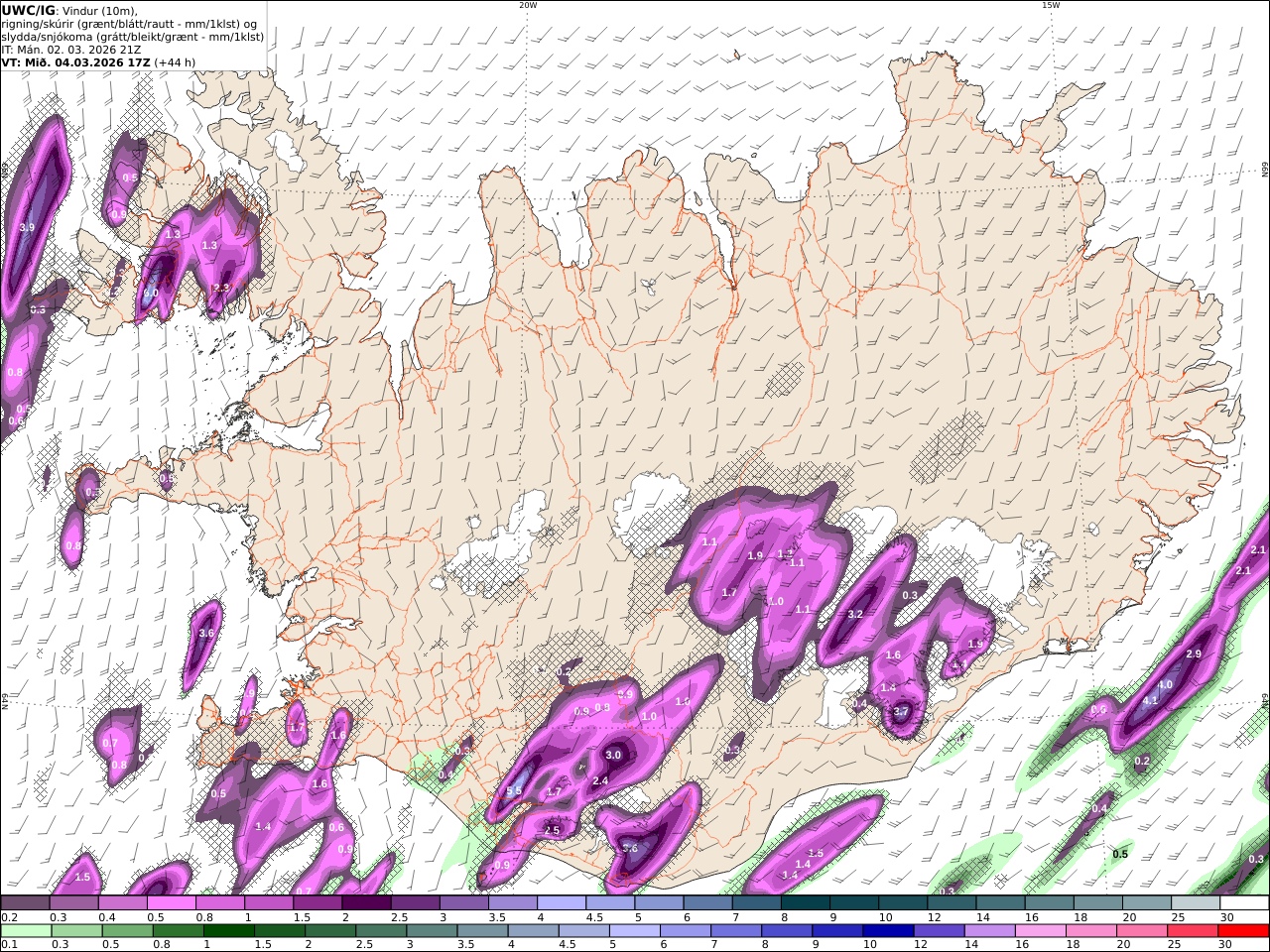
Task: Click the 2.9 precipitation value offshore southeast
Action: point(1194,654)
